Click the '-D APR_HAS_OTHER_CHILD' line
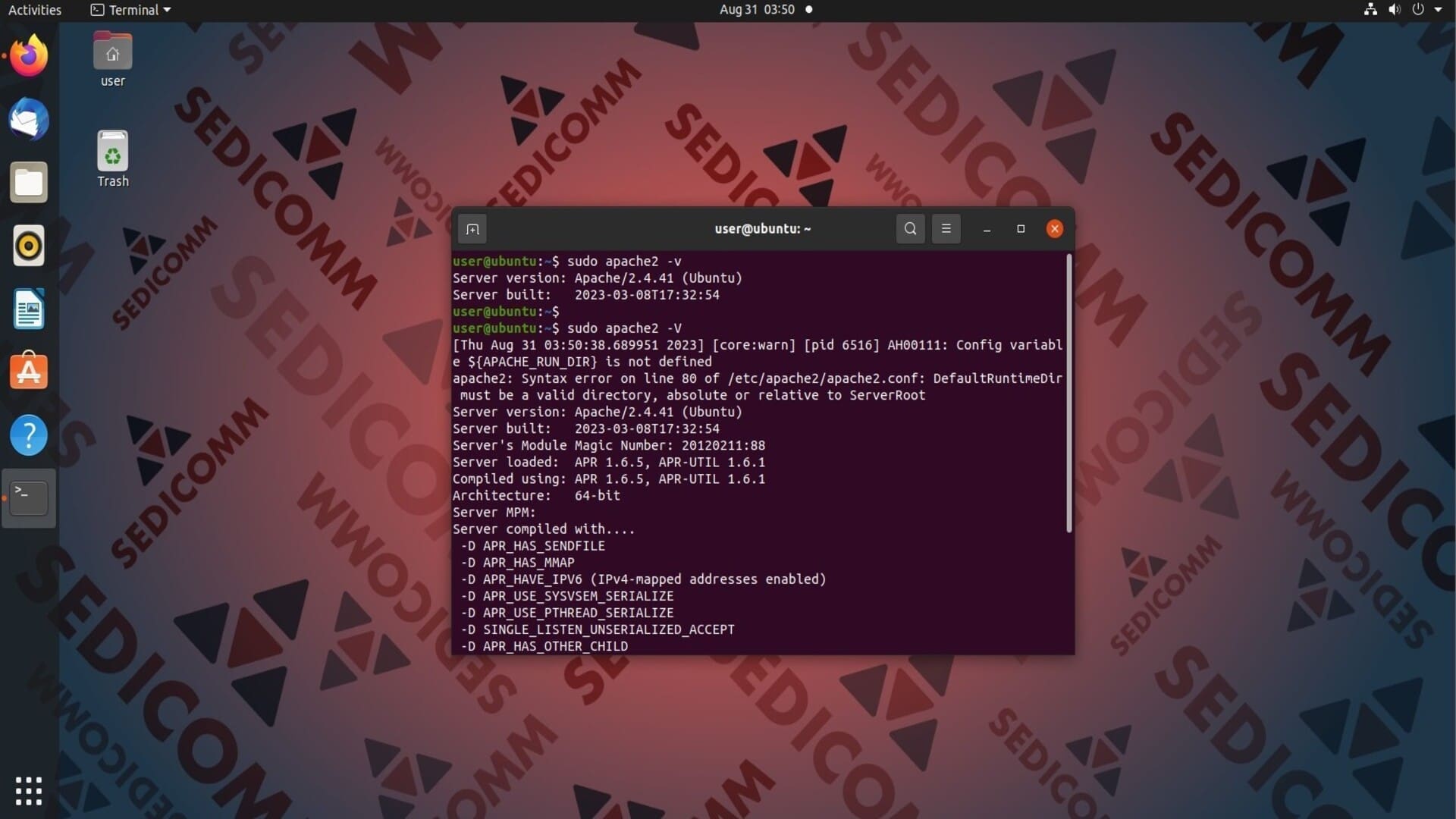This screenshot has height=819, width=1456. (x=544, y=645)
